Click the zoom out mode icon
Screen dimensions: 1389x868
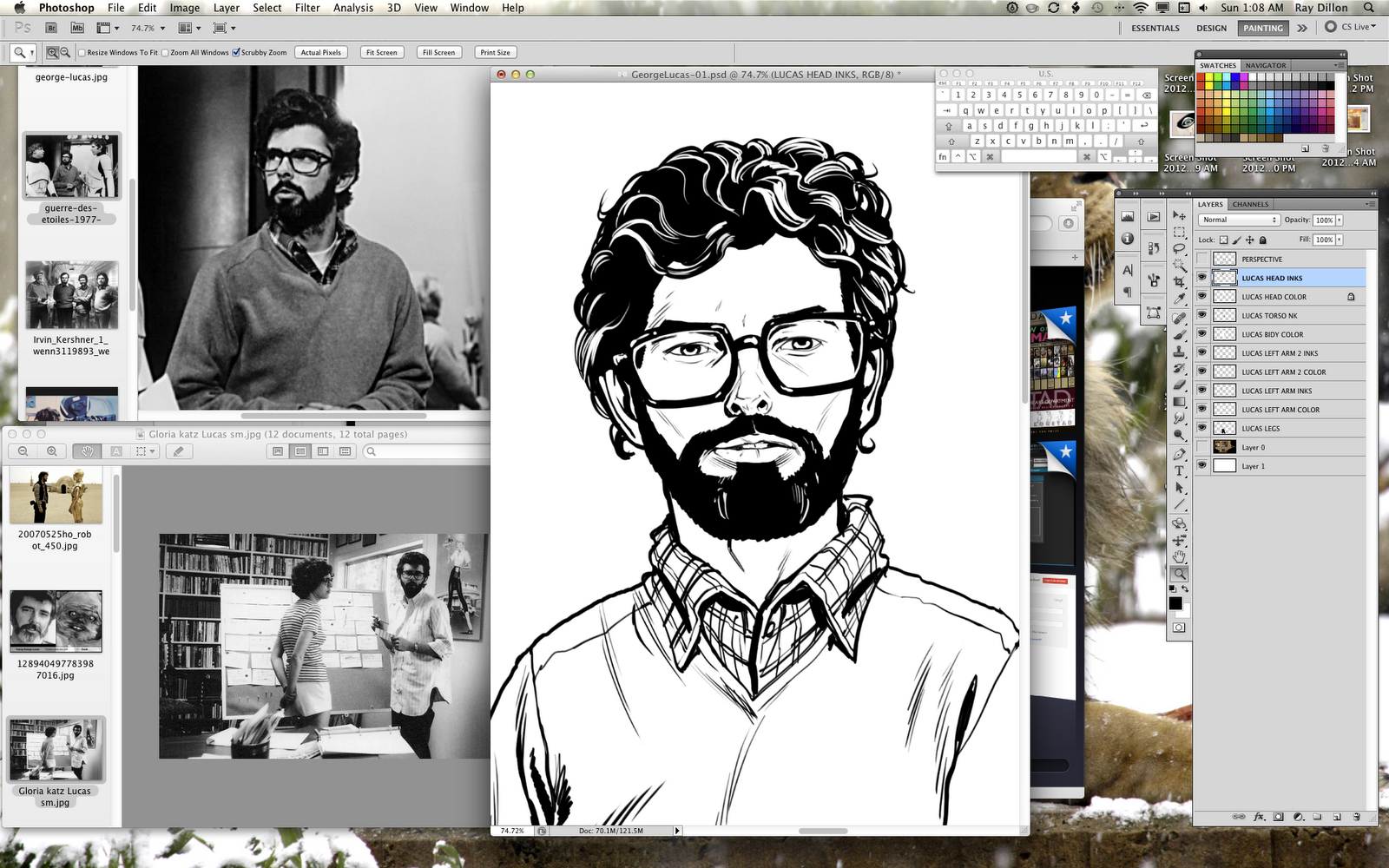pos(64,53)
